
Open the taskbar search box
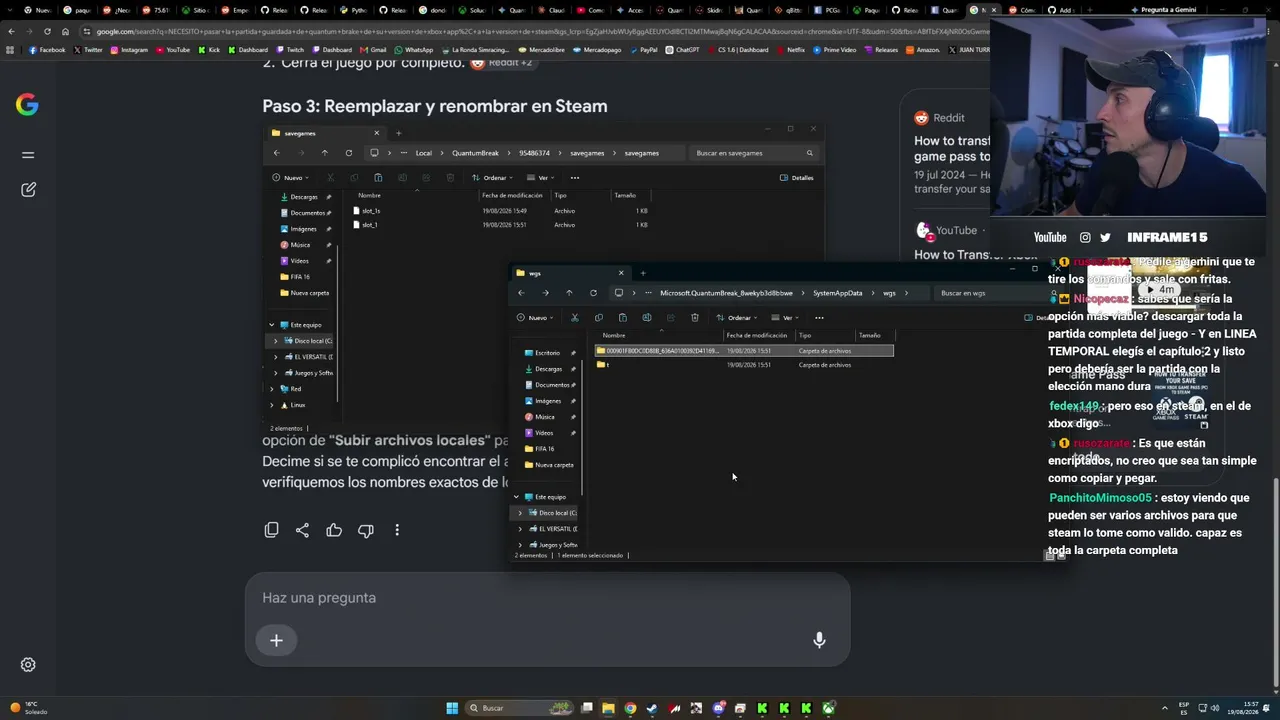520,708
